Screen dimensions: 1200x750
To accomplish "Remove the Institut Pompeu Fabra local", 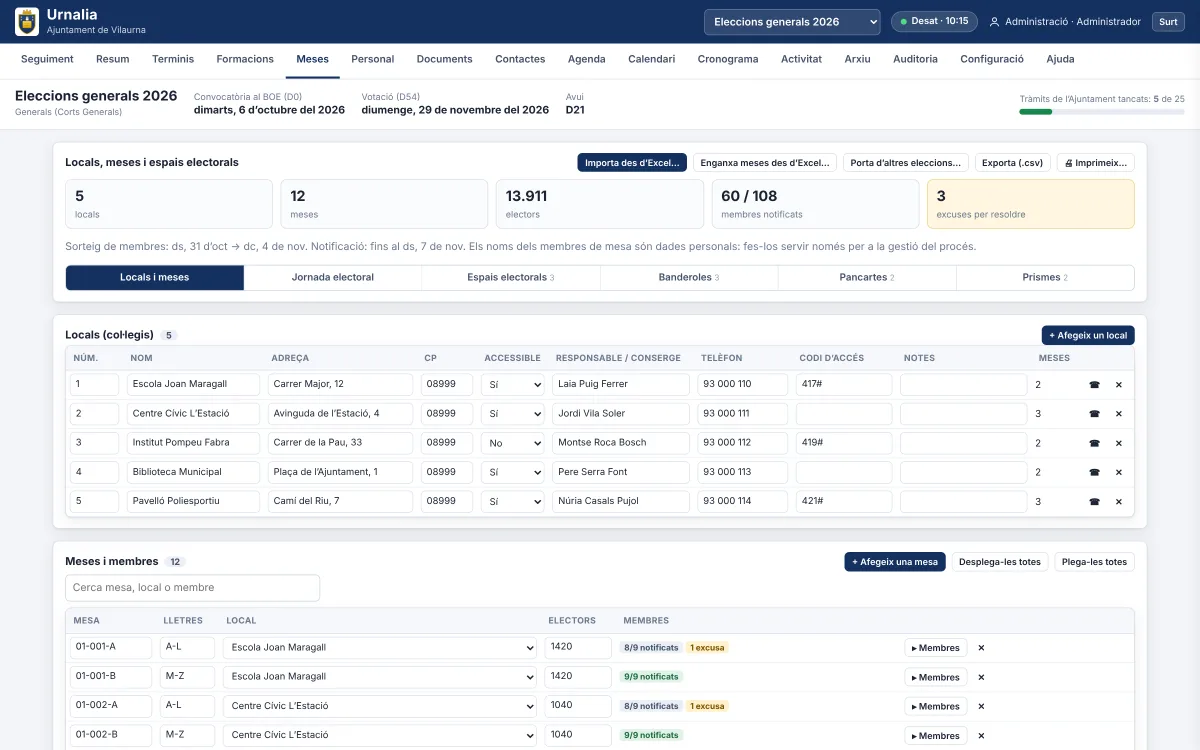I will click(1119, 443).
